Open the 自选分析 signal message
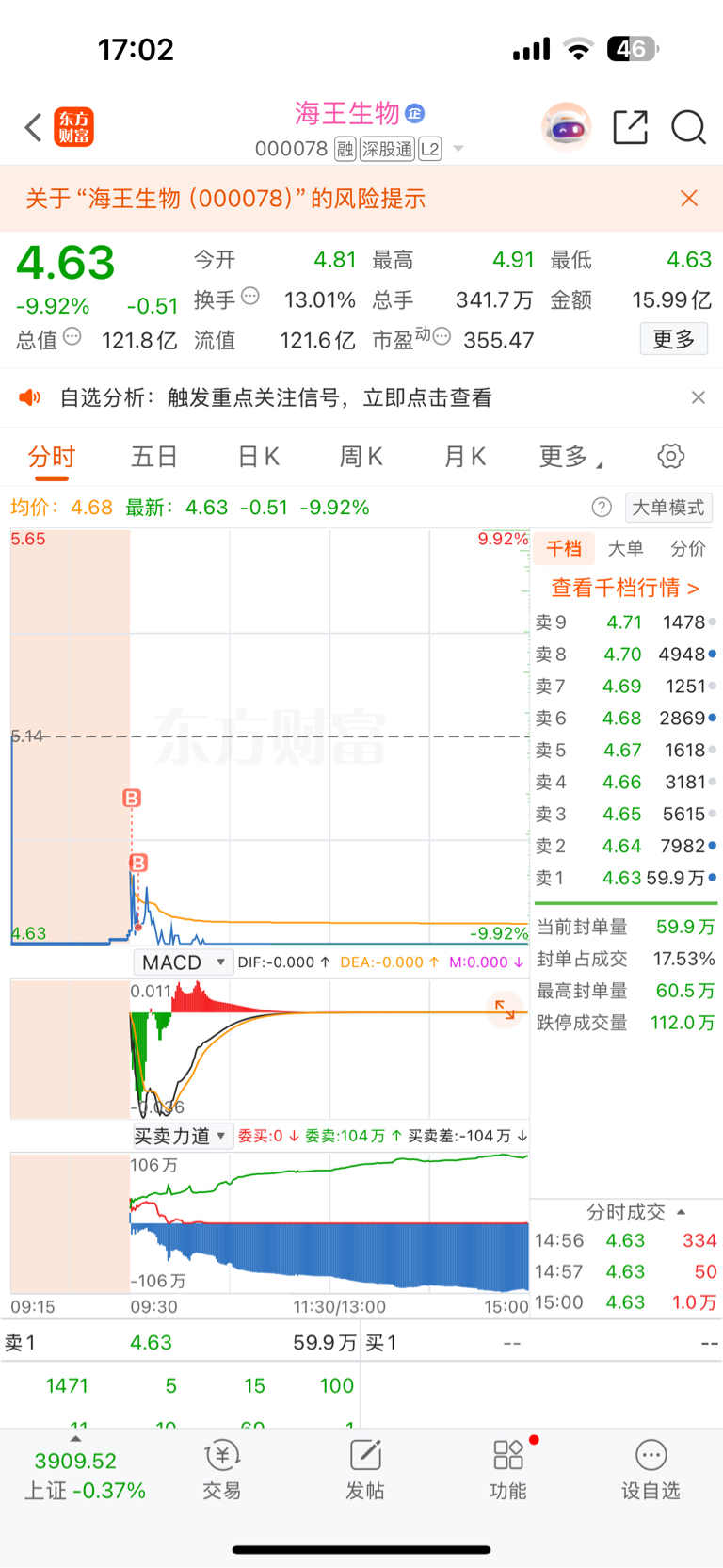The height and width of the screenshot is (1568, 723). [x=276, y=397]
